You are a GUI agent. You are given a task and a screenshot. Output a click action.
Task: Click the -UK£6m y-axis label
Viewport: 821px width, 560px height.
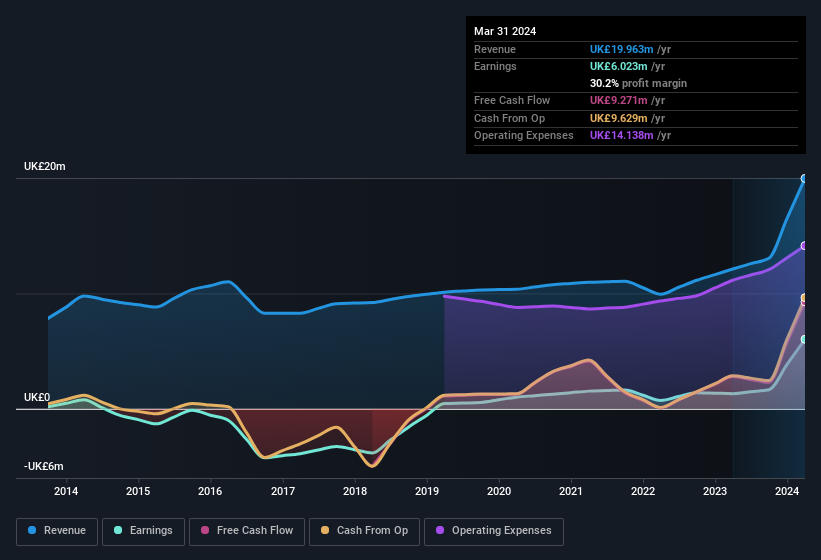click(x=43, y=466)
